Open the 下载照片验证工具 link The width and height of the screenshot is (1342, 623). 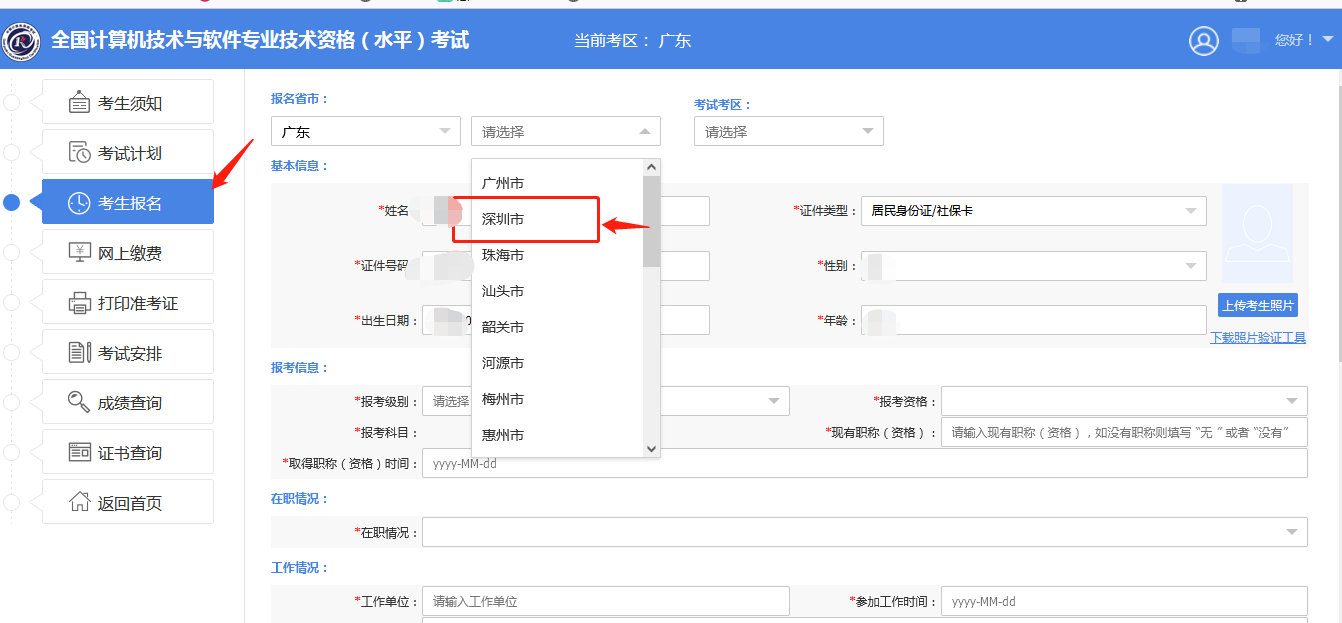pos(1257,340)
